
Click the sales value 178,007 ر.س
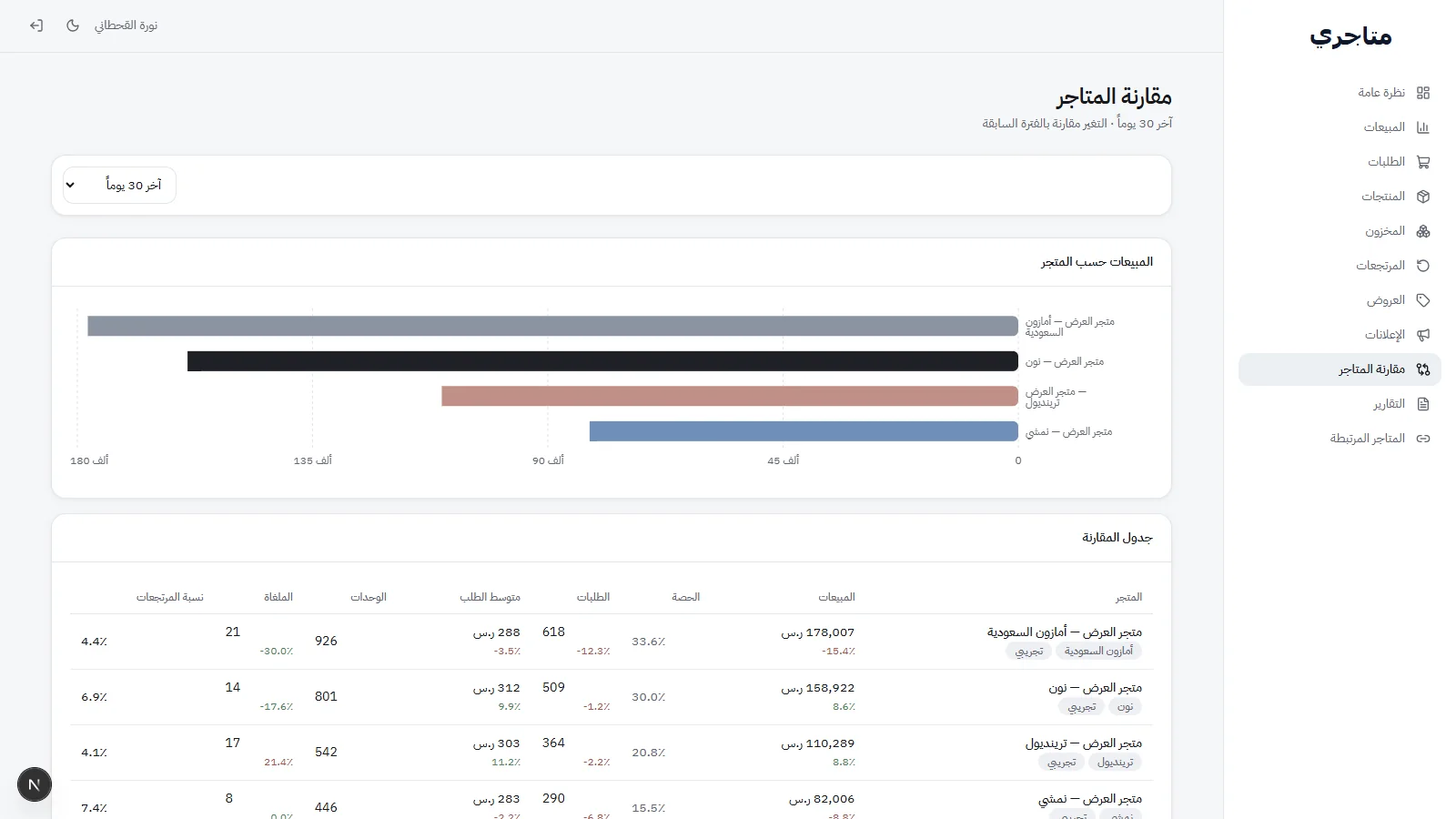point(817,632)
